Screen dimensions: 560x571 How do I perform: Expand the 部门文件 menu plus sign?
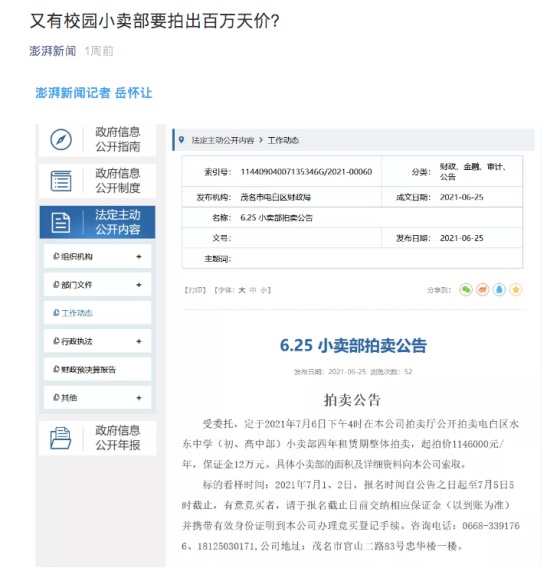coord(139,285)
